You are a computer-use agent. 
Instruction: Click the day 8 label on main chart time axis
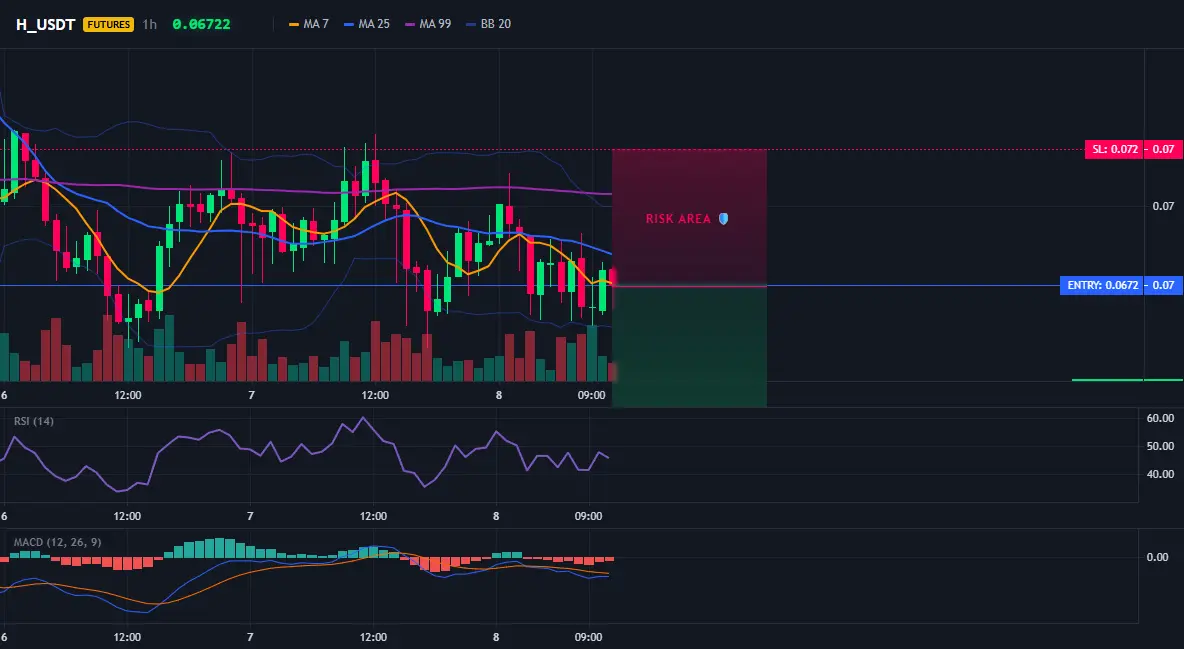(x=498, y=395)
